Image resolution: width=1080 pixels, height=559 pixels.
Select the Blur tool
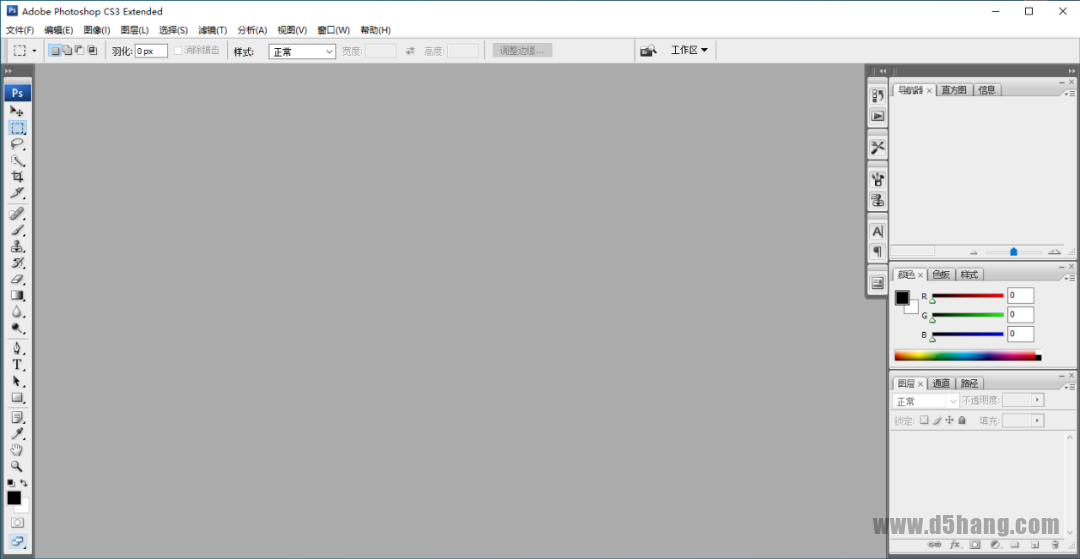(x=17, y=313)
